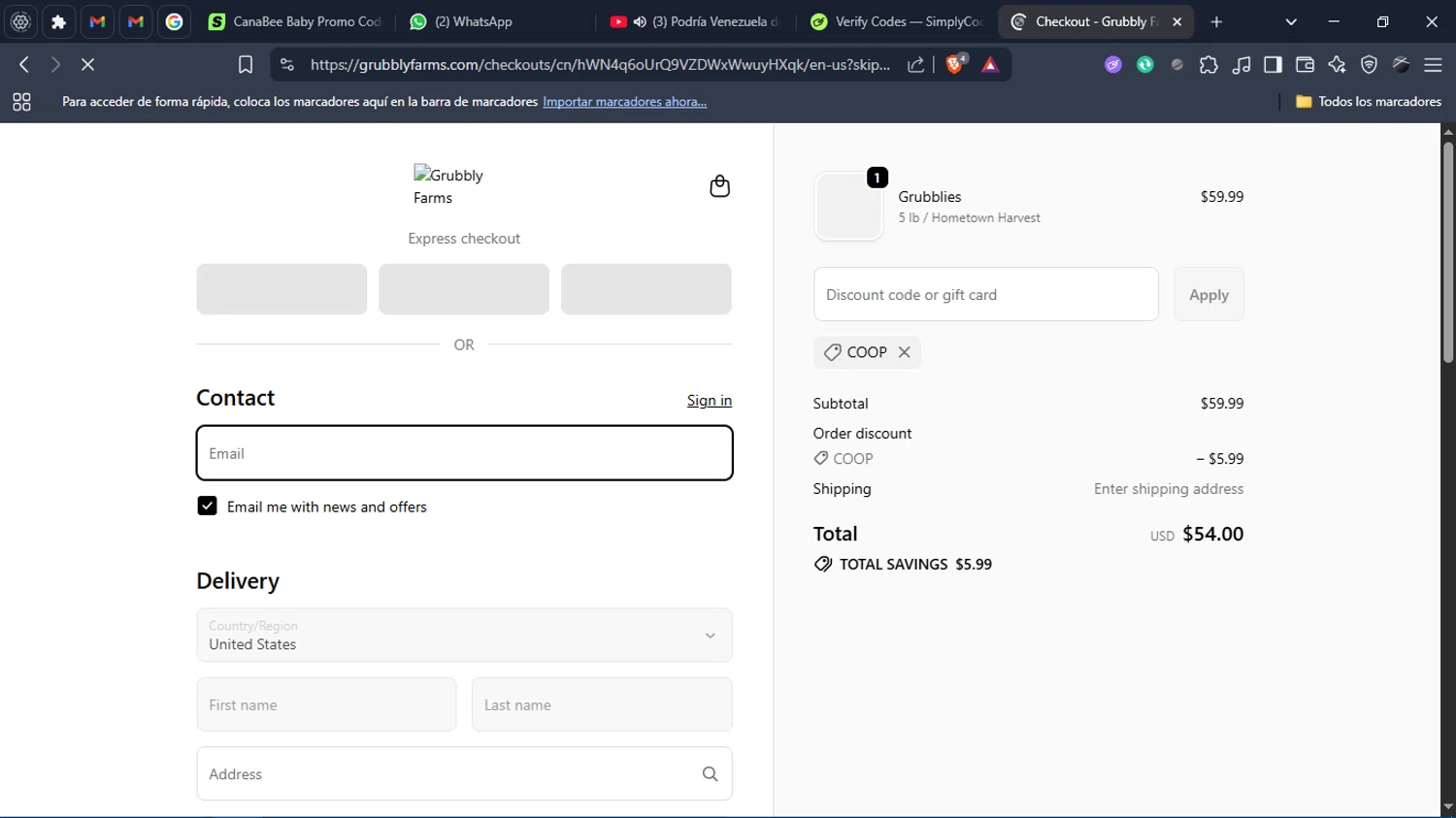Open the music note media control icon
Viewport: 1456px width, 818px height.
tap(1241, 64)
